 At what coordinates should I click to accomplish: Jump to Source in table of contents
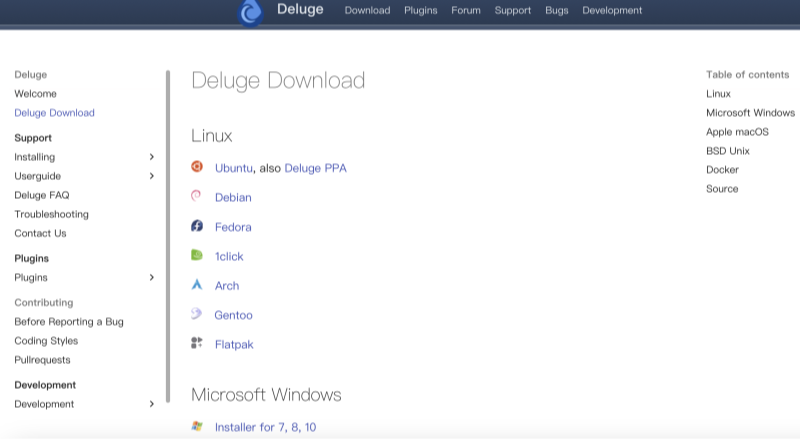[x=722, y=189]
